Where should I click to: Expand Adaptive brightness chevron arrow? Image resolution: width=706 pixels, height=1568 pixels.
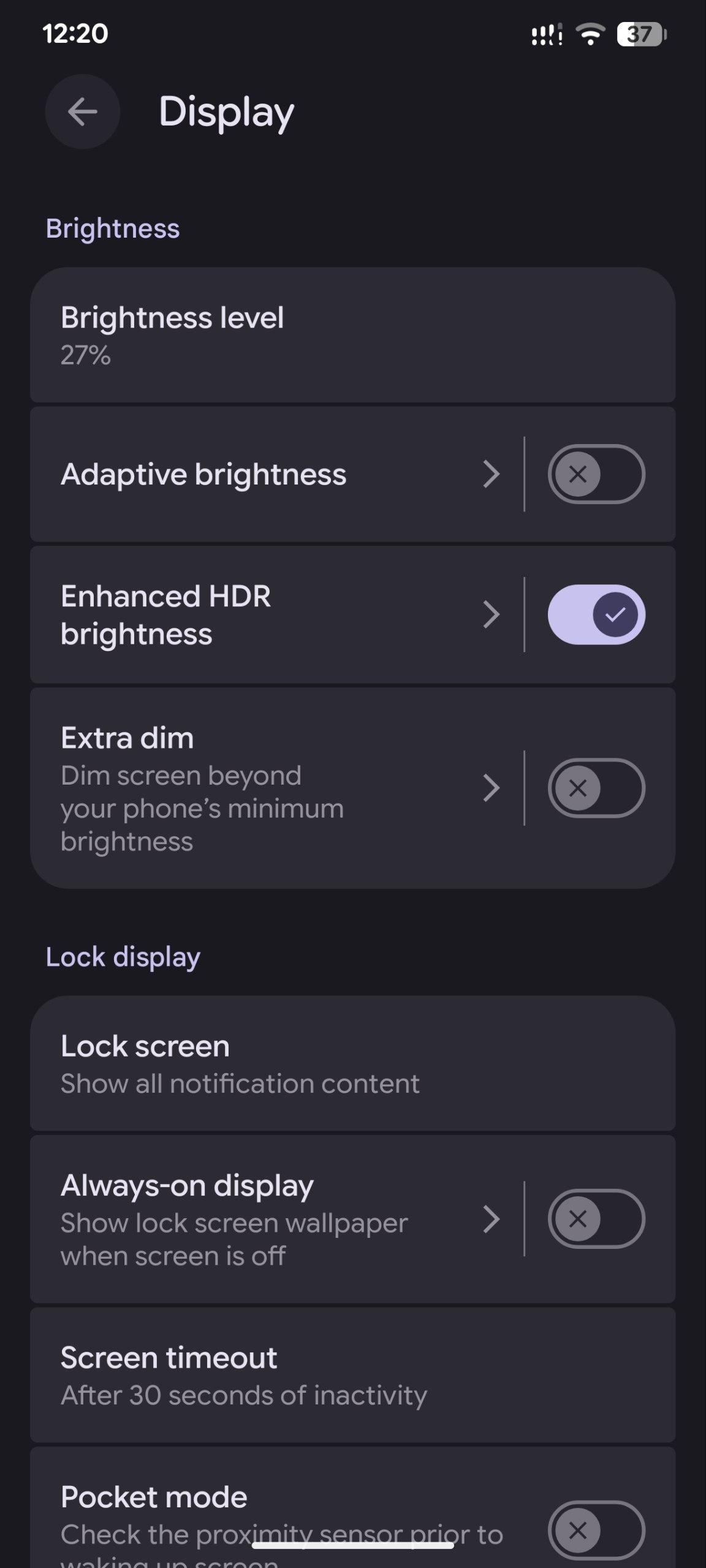coord(492,474)
